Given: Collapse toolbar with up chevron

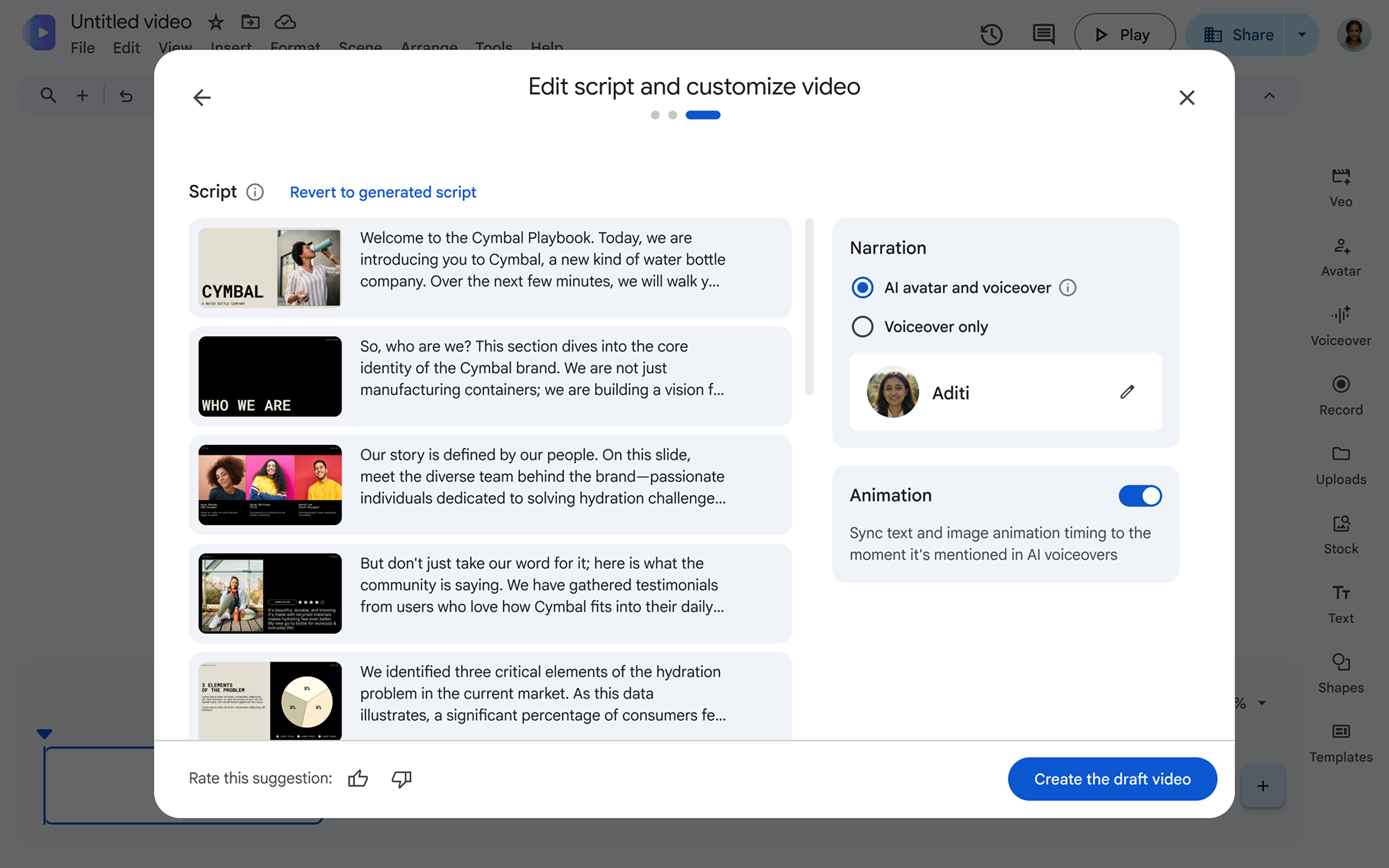Looking at the screenshot, I should point(1269,95).
